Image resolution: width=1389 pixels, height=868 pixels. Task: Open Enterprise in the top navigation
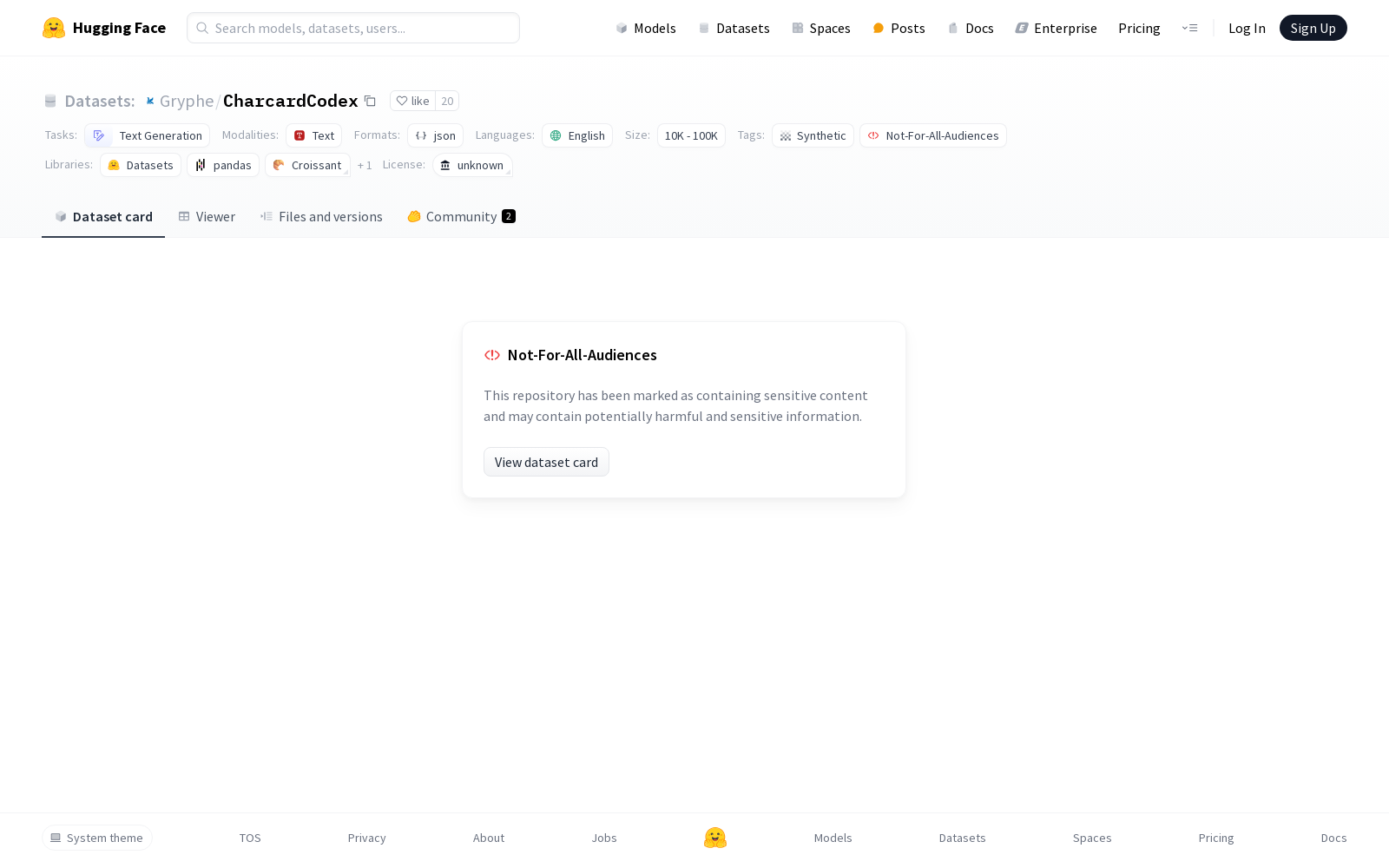coord(1057,28)
